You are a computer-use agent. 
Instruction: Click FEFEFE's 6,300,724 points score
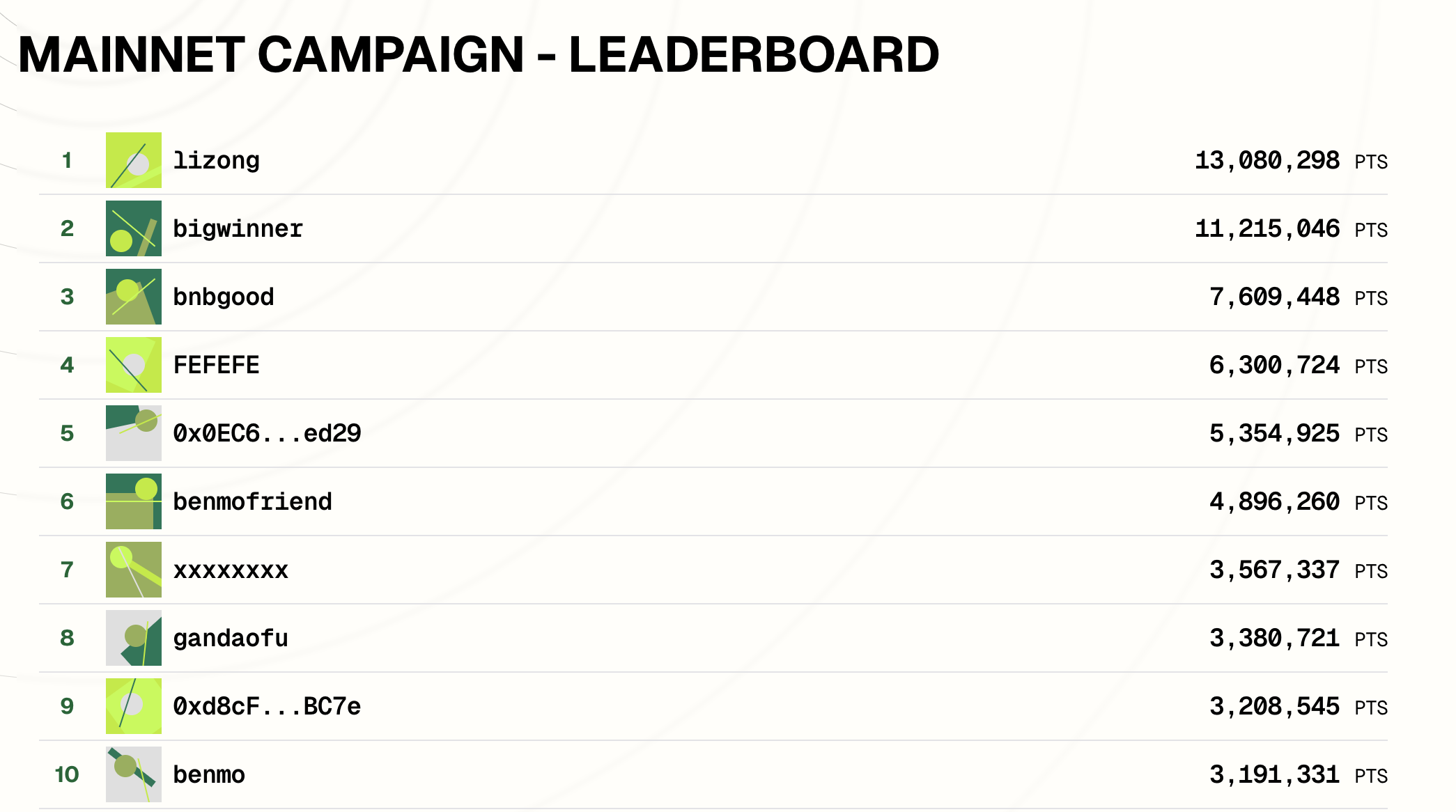point(1273,365)
